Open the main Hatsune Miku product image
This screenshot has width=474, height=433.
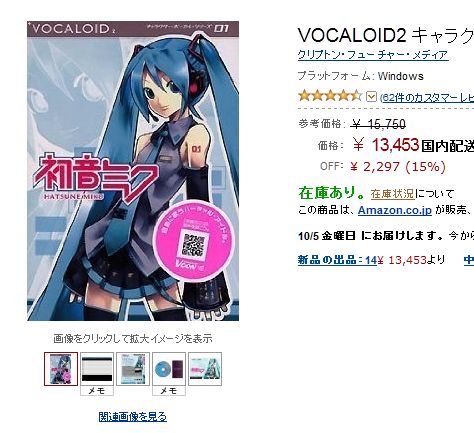pos(133,171)
